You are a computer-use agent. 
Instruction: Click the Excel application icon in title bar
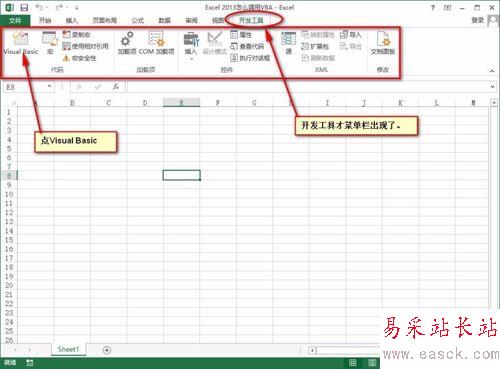coord(9,7)
